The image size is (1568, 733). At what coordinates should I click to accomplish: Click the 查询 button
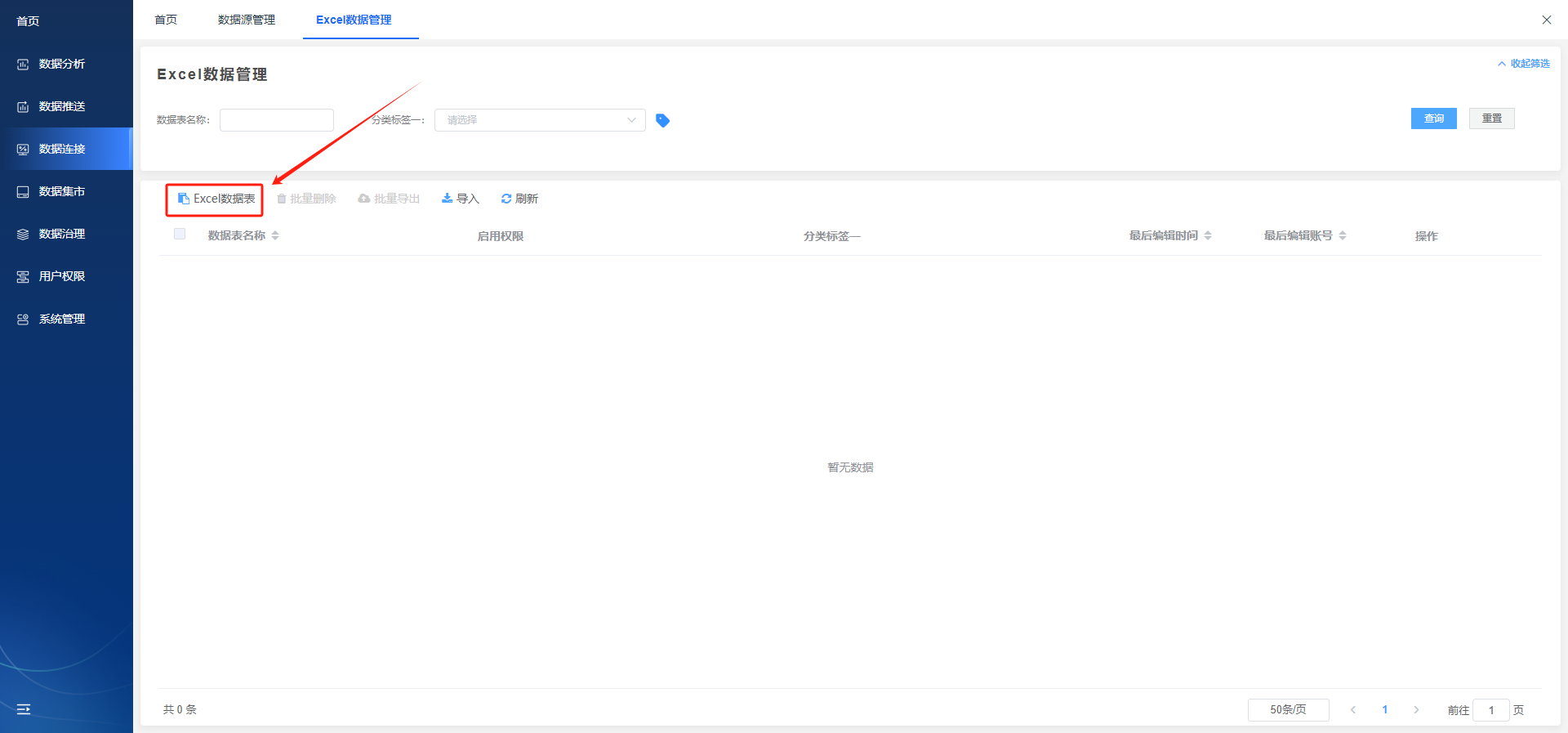1433,118
